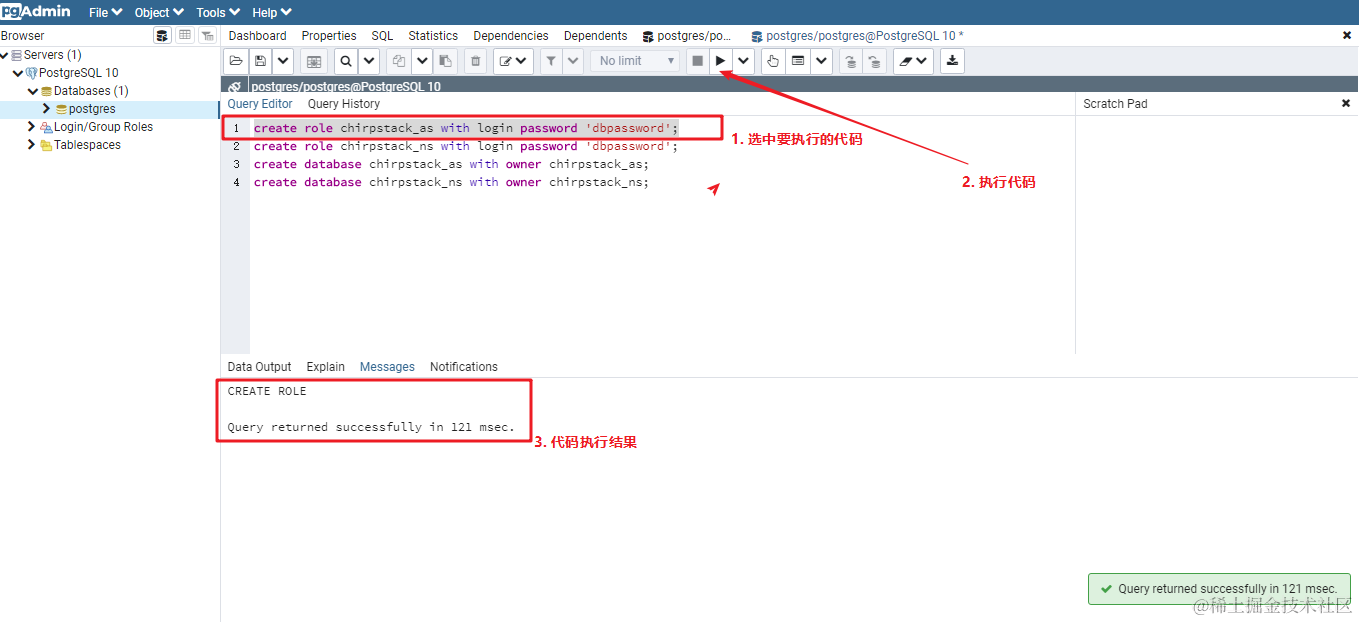Click the Commit transaction icon
Viewport: 1359px width, 622px height.
(850, 61)
